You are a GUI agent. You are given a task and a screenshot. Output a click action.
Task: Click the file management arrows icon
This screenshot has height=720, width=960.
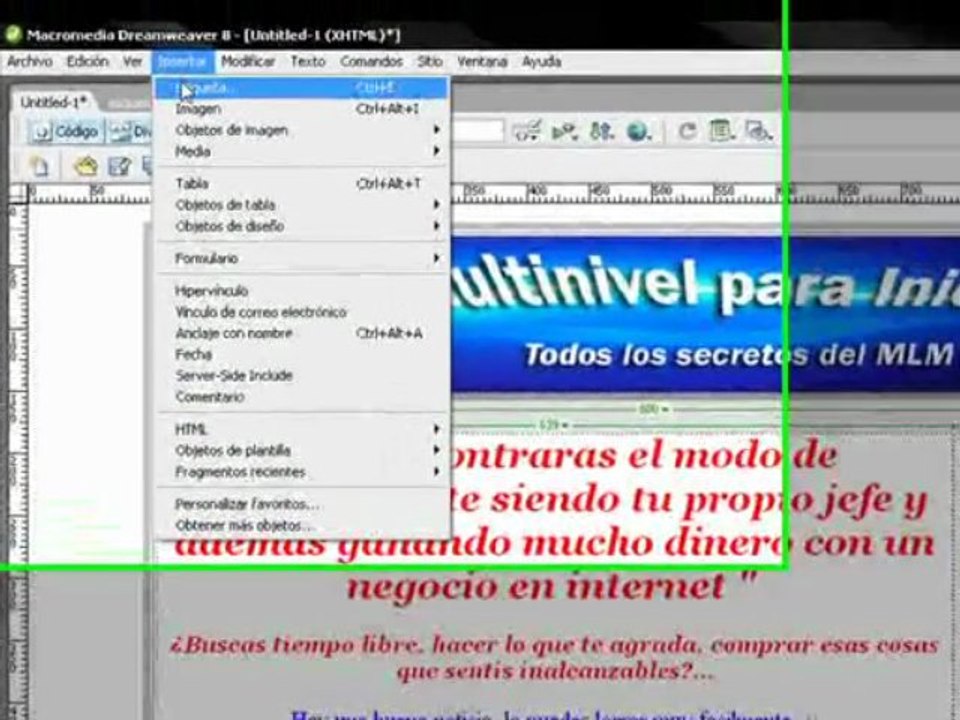pyautogui.click(x=602, y=131)
